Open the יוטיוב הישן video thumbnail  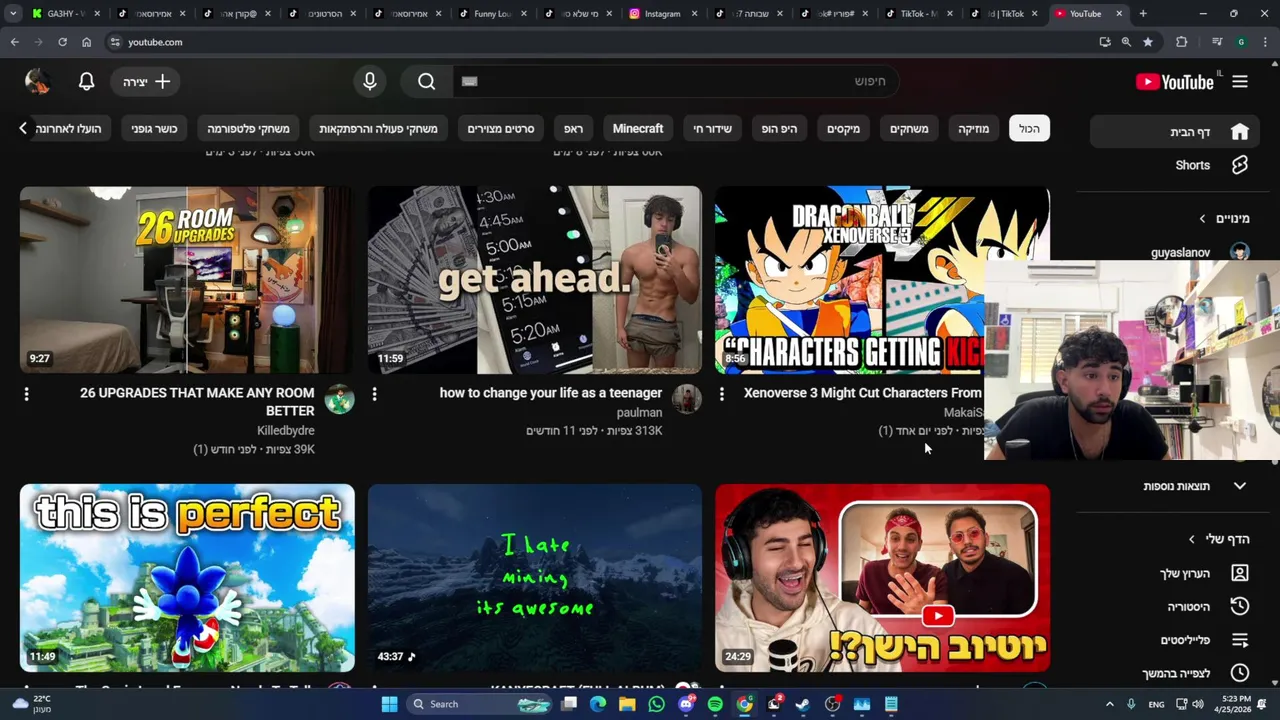[x=882, y=578]
